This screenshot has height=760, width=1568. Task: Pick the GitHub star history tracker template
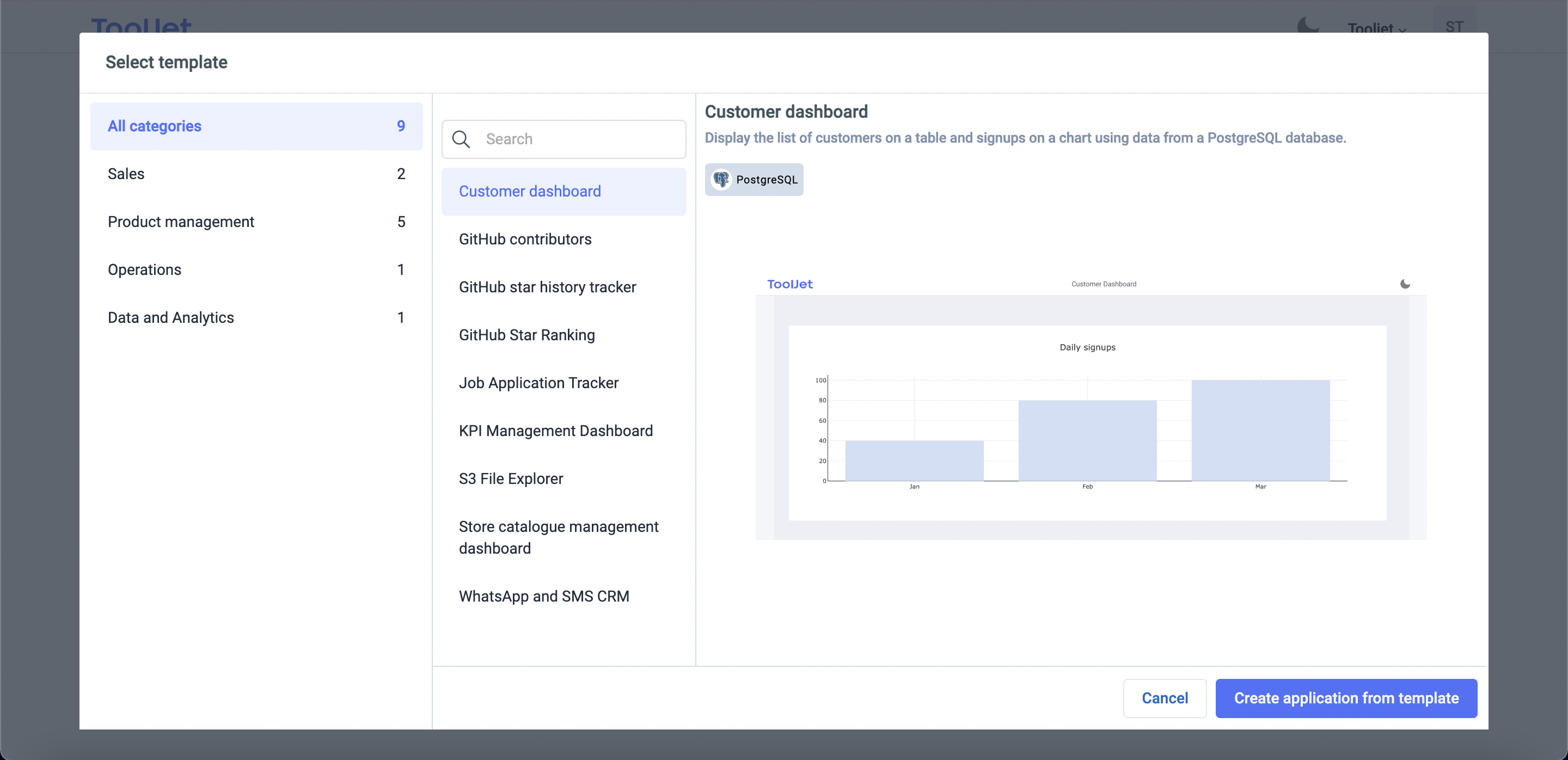tap(547, 287)
